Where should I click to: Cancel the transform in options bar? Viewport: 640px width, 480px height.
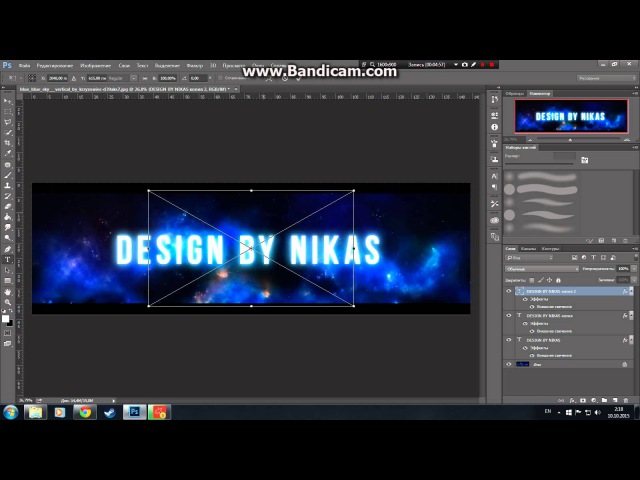click(285, 78)
